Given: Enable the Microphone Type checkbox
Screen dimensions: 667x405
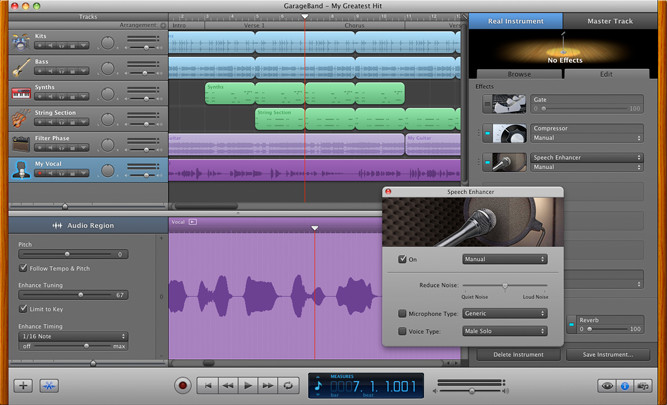Looking at the screenshot, I should 402,314.
